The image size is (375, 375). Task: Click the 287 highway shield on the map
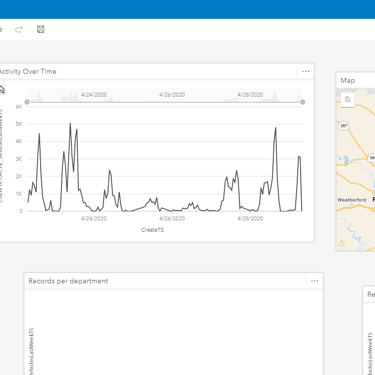(x=344, y=126)
